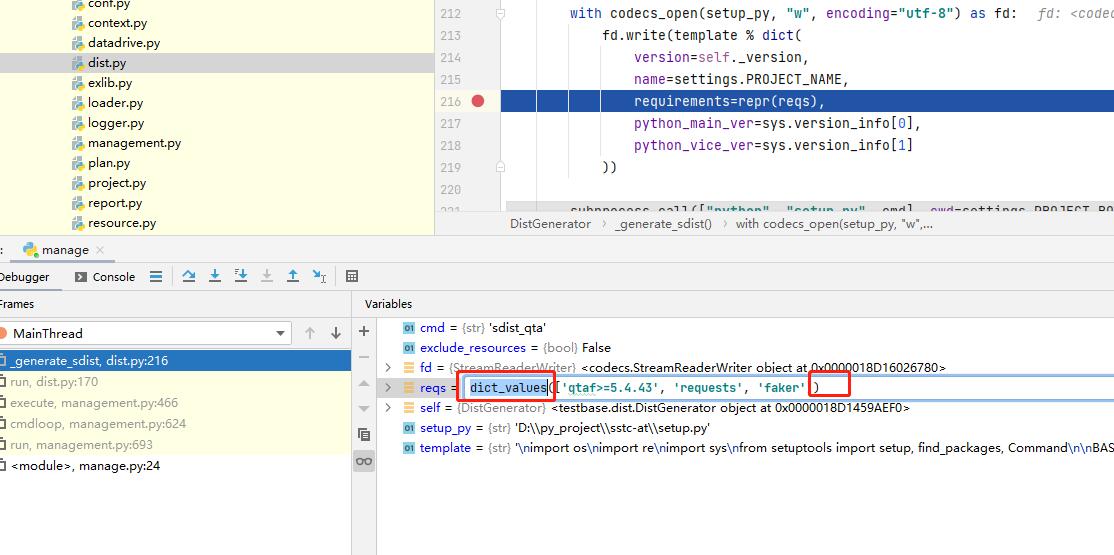Select frame cmdloop, management.py:624

(x=175, y=424)
